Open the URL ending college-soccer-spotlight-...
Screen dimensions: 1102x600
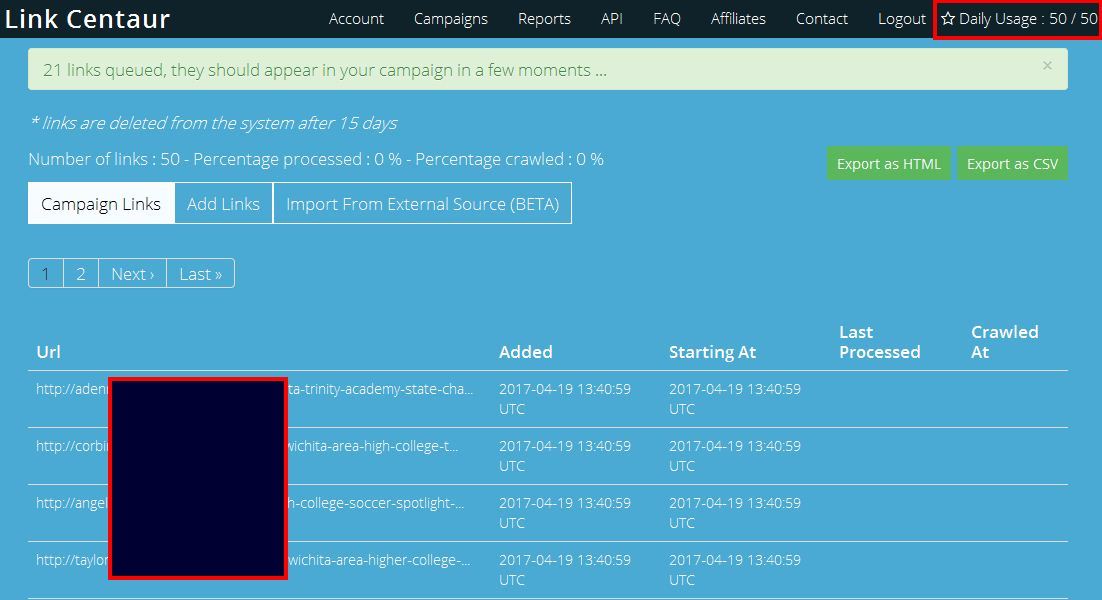point(250,503)
